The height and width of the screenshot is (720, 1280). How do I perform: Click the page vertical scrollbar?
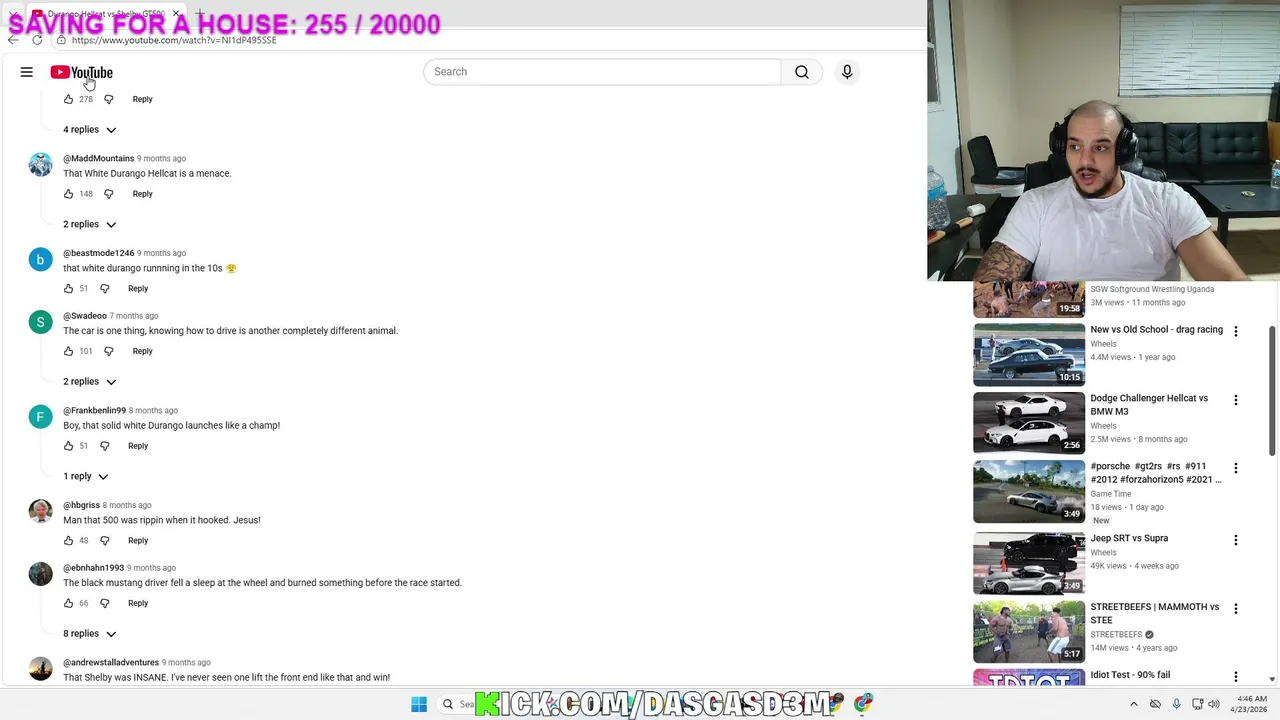(1273, 390)
